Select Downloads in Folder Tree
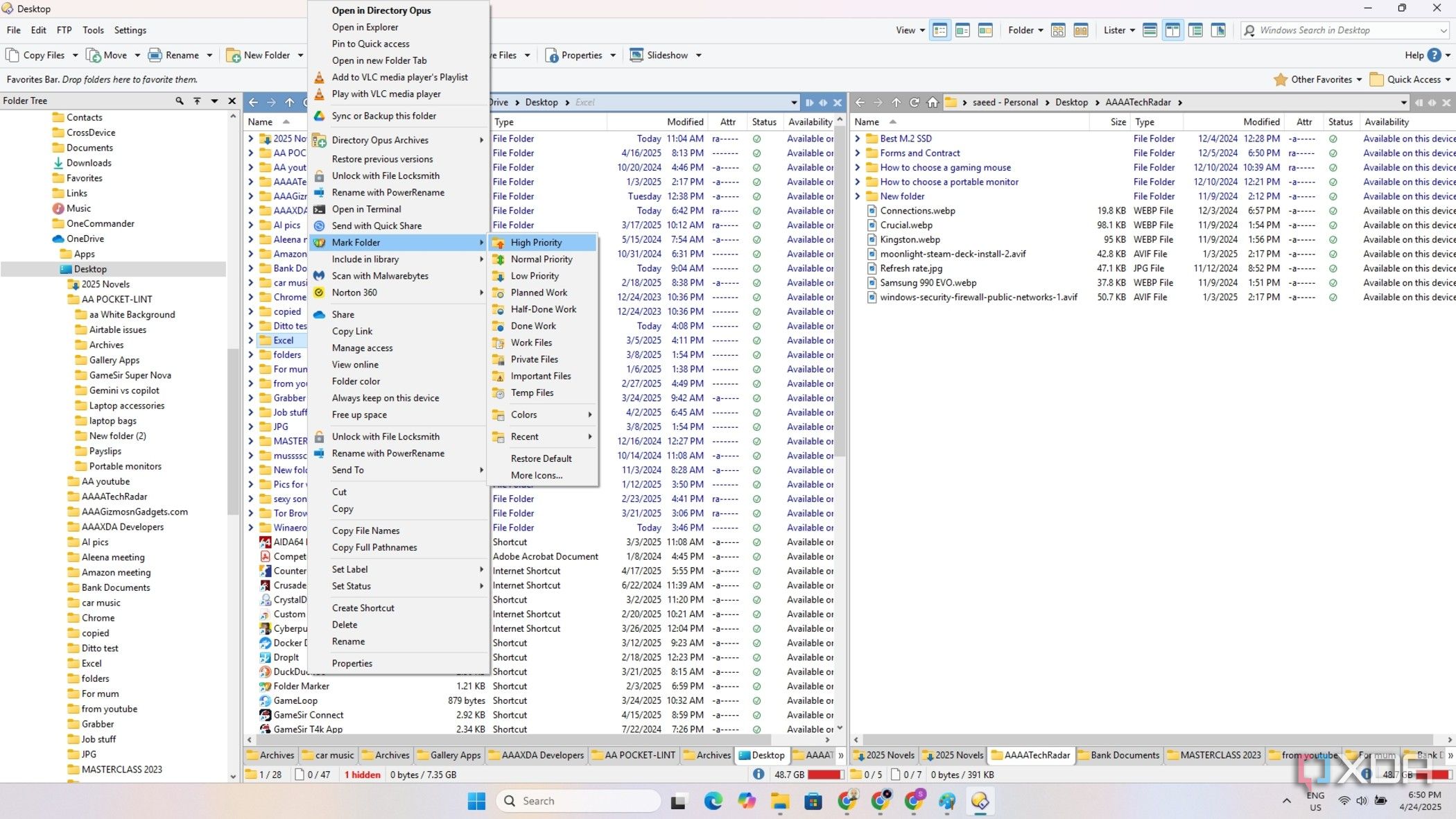 (x=89, y=162)
